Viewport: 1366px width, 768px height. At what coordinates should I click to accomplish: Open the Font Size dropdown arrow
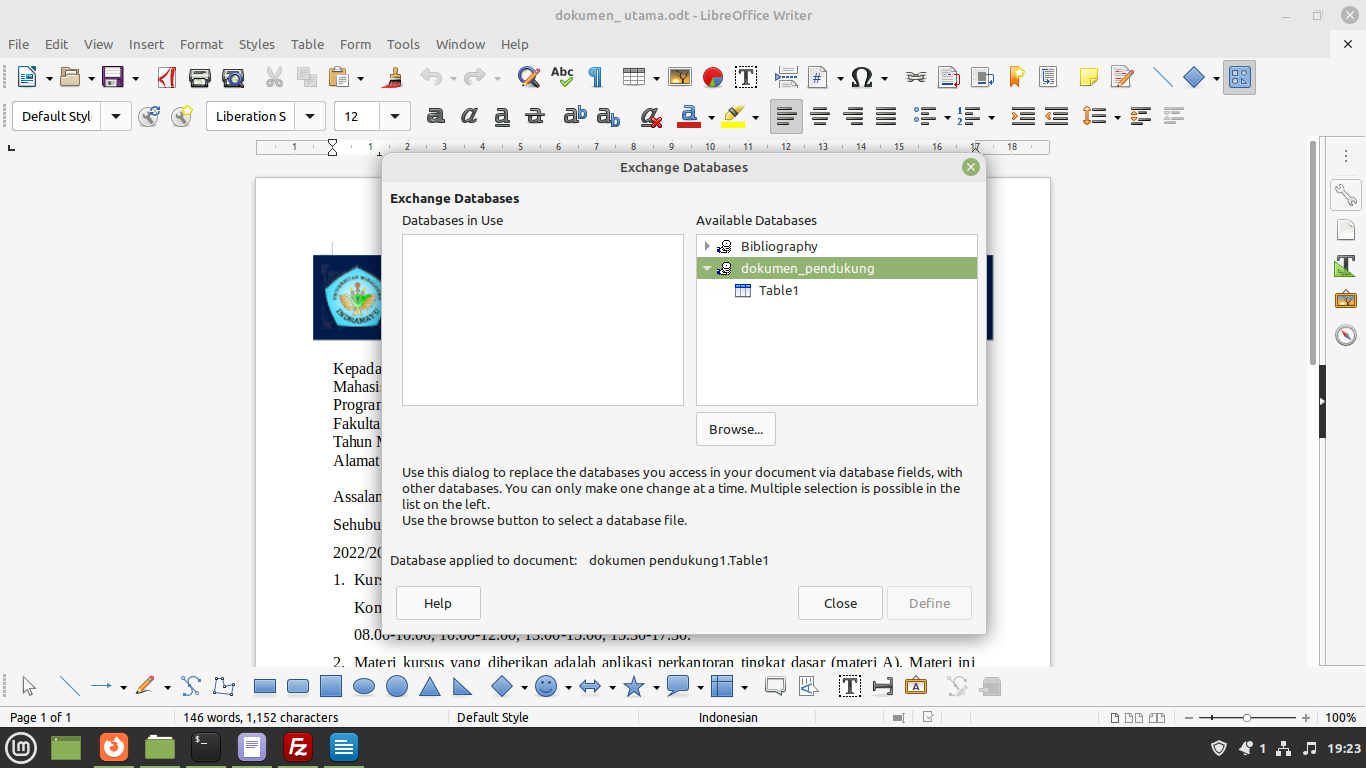coord(395,116)
